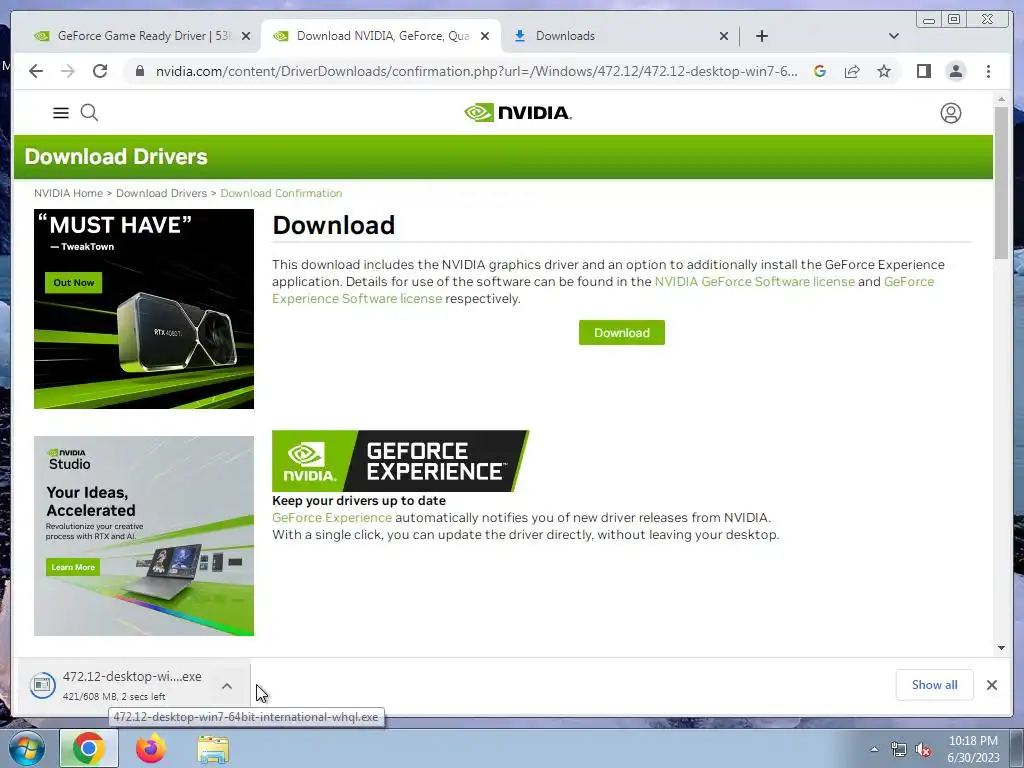Click the GeForce Experience banner image
This screenshot has width=1024, height=768.
point(400,461)
